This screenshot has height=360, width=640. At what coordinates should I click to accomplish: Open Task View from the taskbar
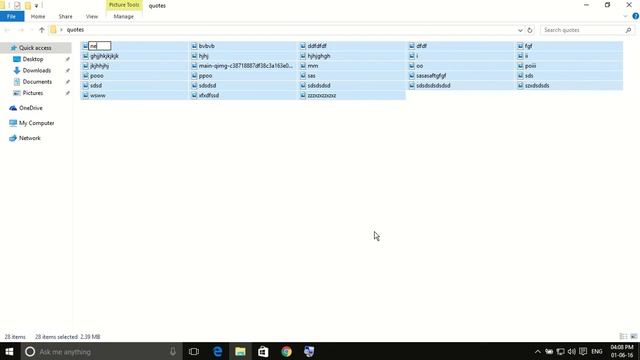click(194, 351)
